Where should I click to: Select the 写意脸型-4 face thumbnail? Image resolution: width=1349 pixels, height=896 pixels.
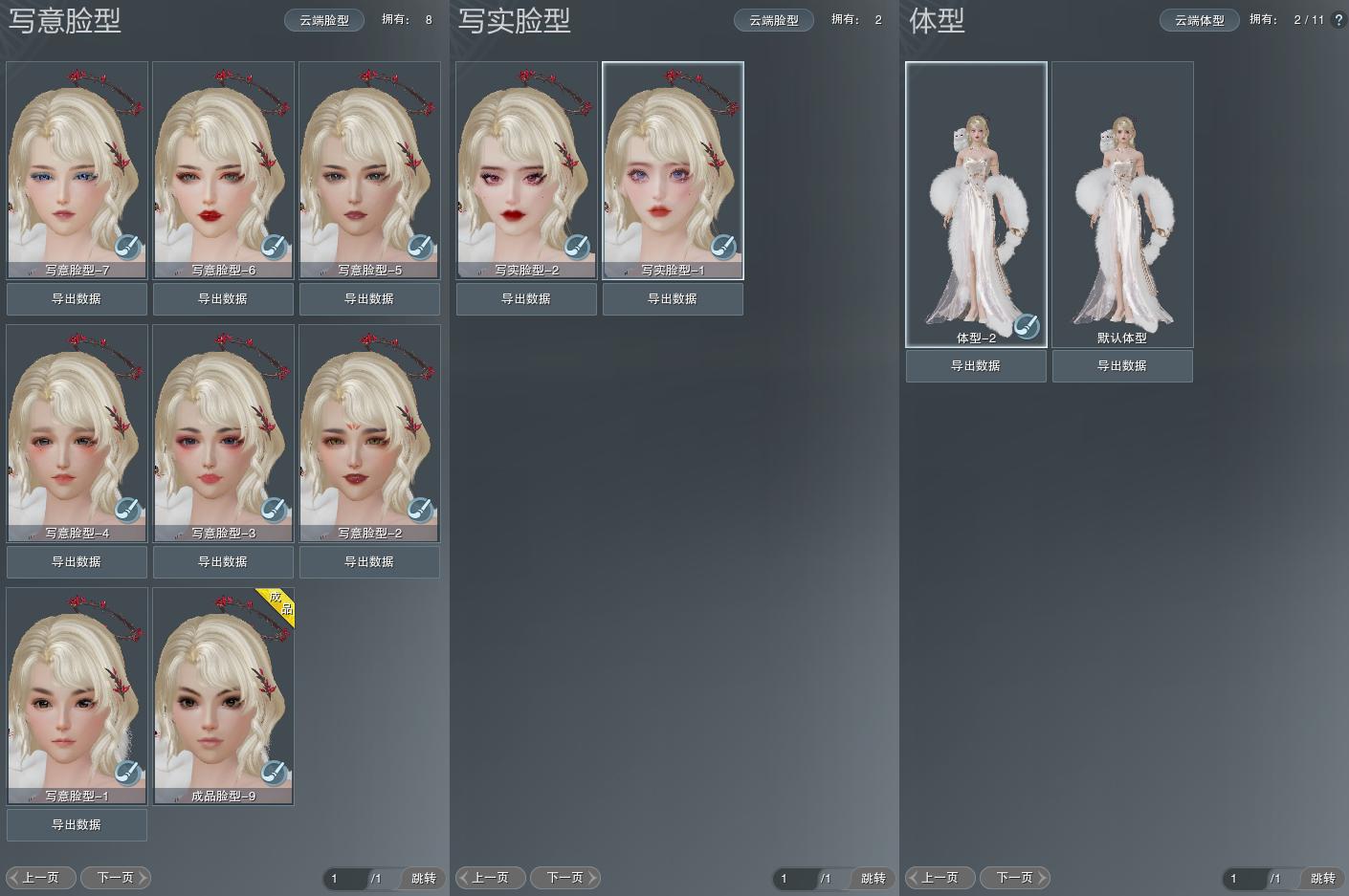pyautogui.click(x=77, y=430)
